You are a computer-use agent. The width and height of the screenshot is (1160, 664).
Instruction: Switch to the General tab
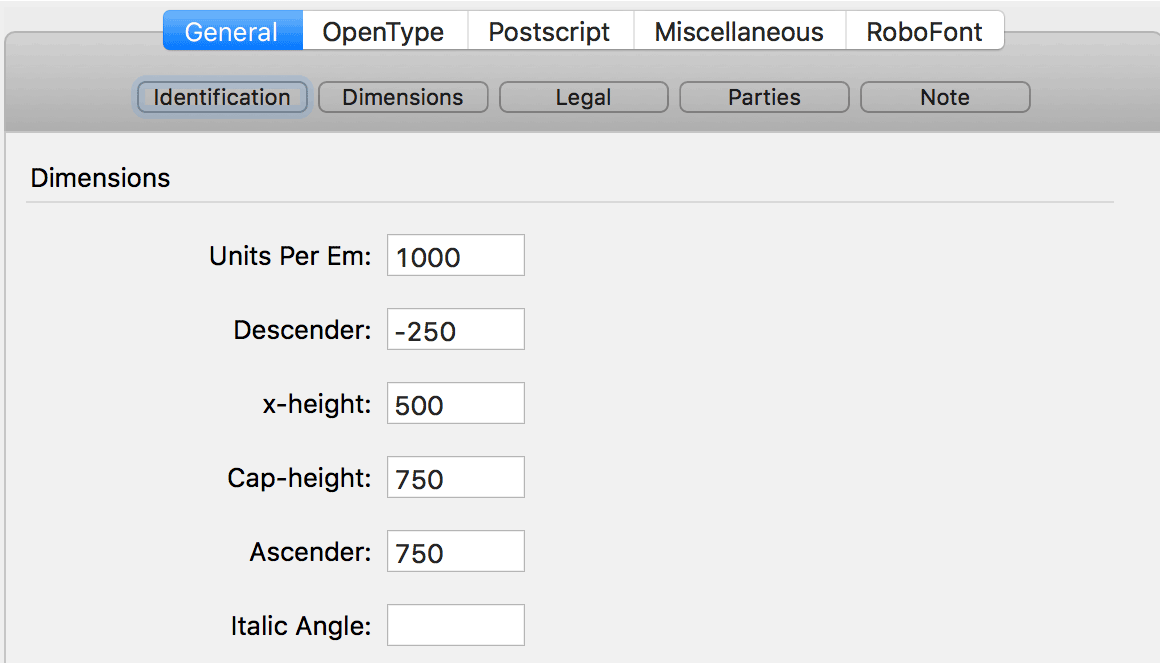pos(233,31)
